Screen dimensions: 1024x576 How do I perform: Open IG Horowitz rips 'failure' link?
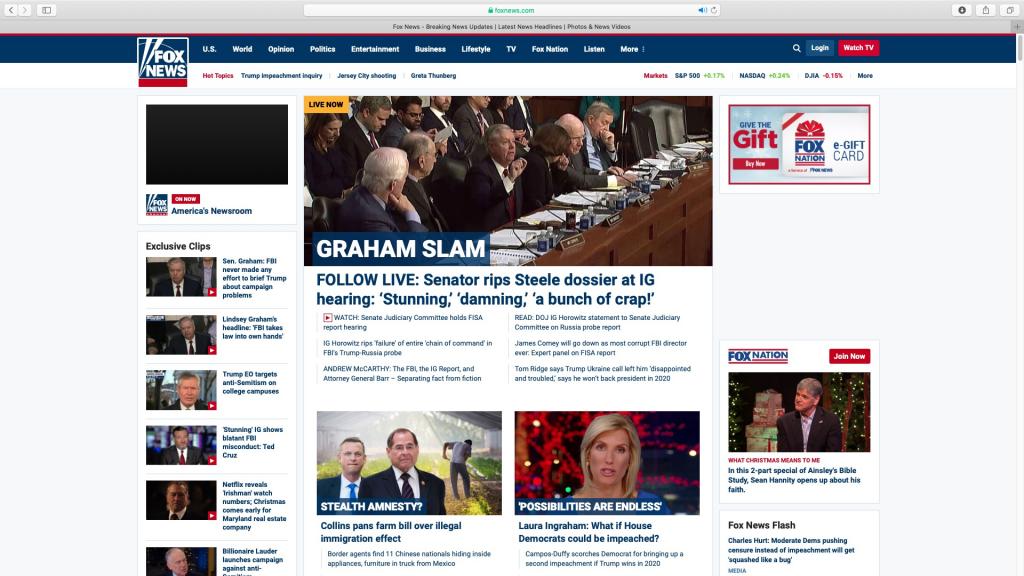click(408, 347)
